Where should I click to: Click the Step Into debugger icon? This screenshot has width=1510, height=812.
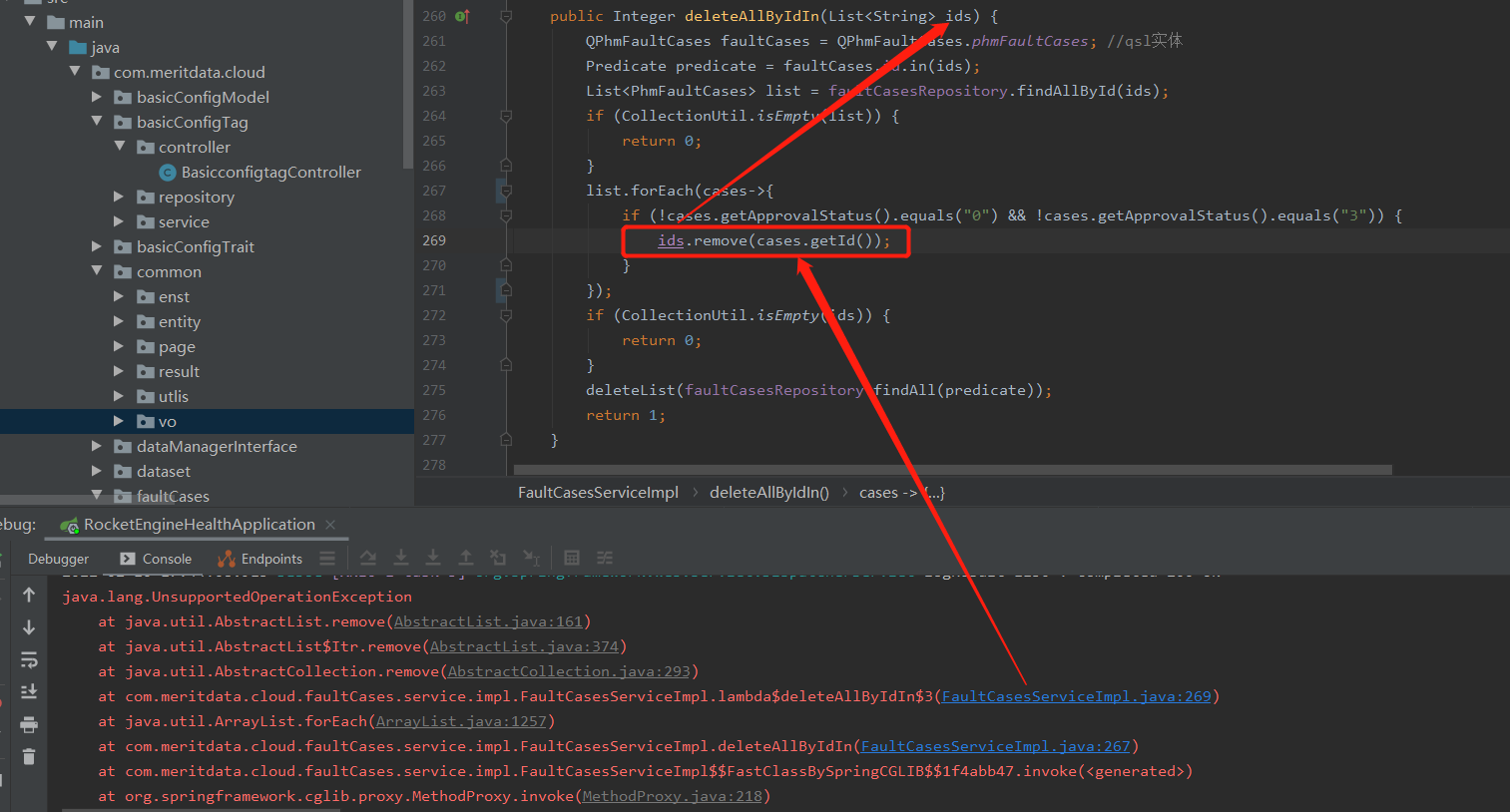(401, 558)
